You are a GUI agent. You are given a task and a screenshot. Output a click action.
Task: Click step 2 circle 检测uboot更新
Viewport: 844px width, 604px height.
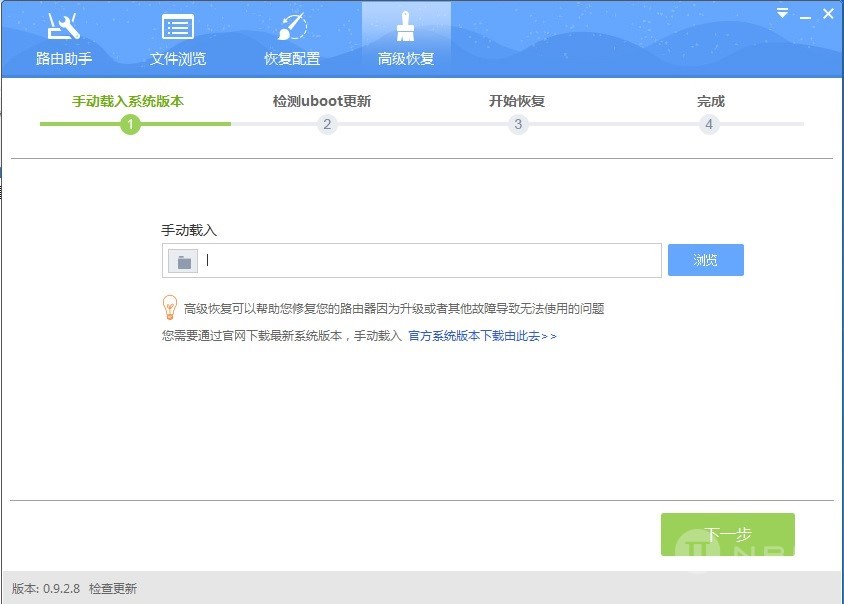click(x=327, y=124)
